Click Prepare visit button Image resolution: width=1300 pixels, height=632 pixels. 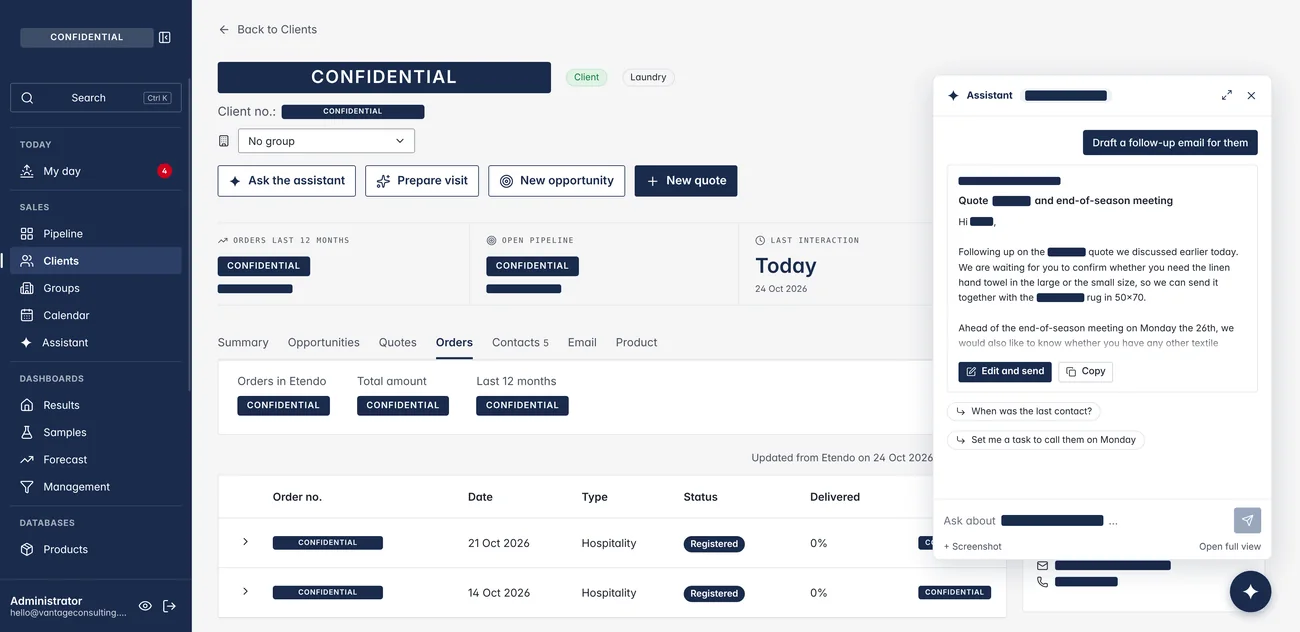point(422,181)
